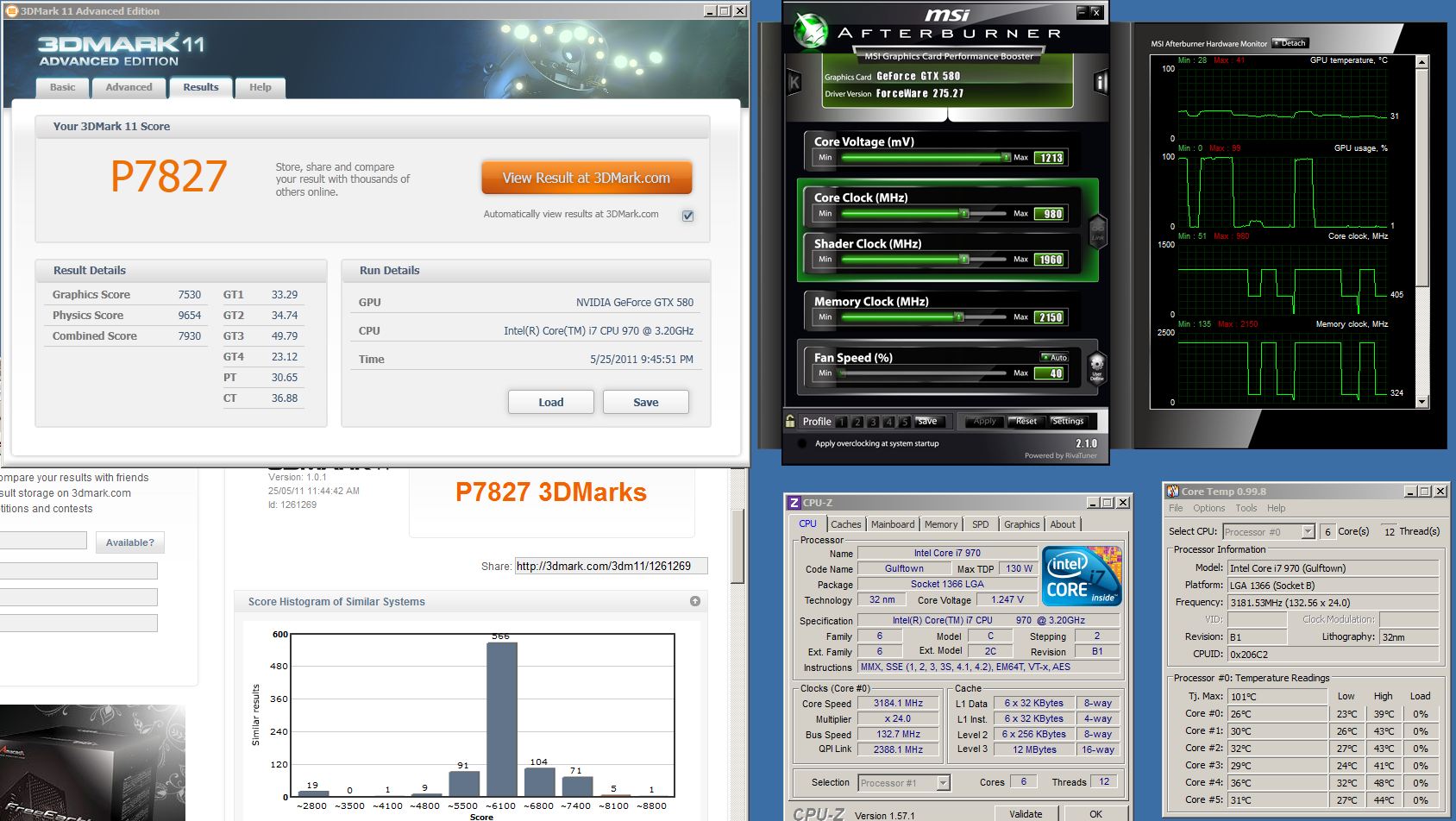Viewport: 1456px width, 821px height.
Task: Click hardware monitor scrollbar up arrow
Action: click(x=1422, y=63)
